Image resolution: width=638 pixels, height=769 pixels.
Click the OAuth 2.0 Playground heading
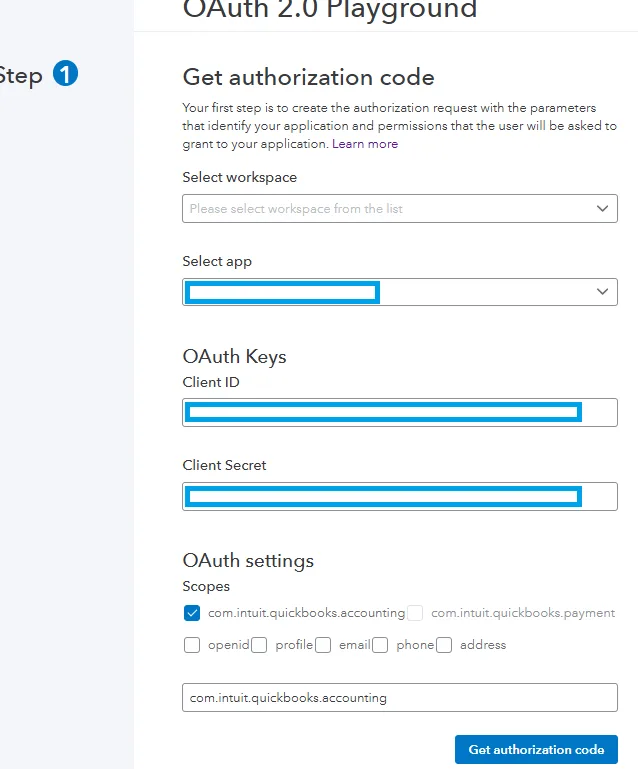tap(330, 9)
